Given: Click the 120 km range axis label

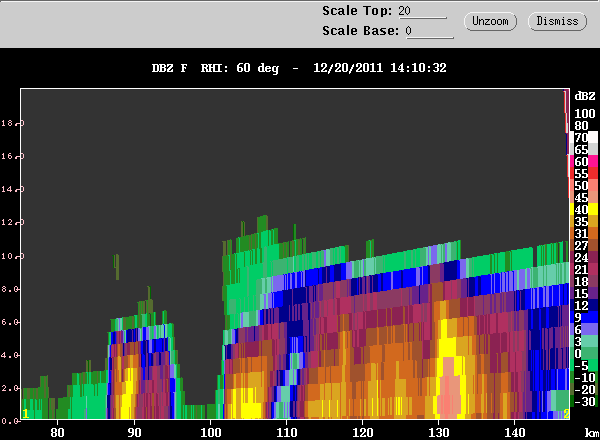Looking at the screenshot, I should 362,433.
